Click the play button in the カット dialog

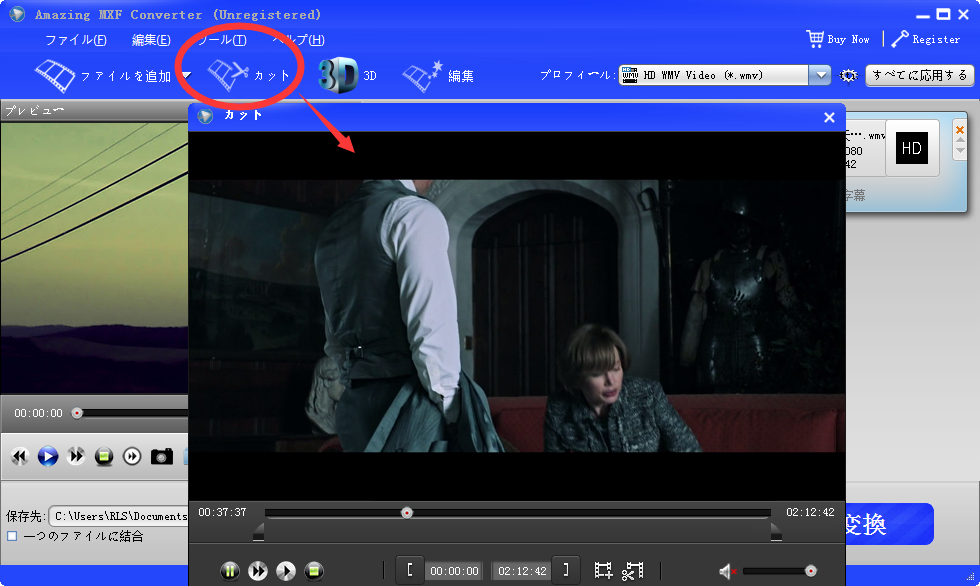click(x=286, y=570)
